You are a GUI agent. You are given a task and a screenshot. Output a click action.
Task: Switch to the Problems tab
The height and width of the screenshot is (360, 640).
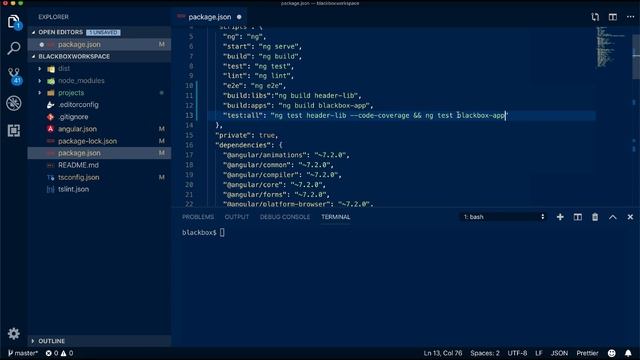pos(198,217)
